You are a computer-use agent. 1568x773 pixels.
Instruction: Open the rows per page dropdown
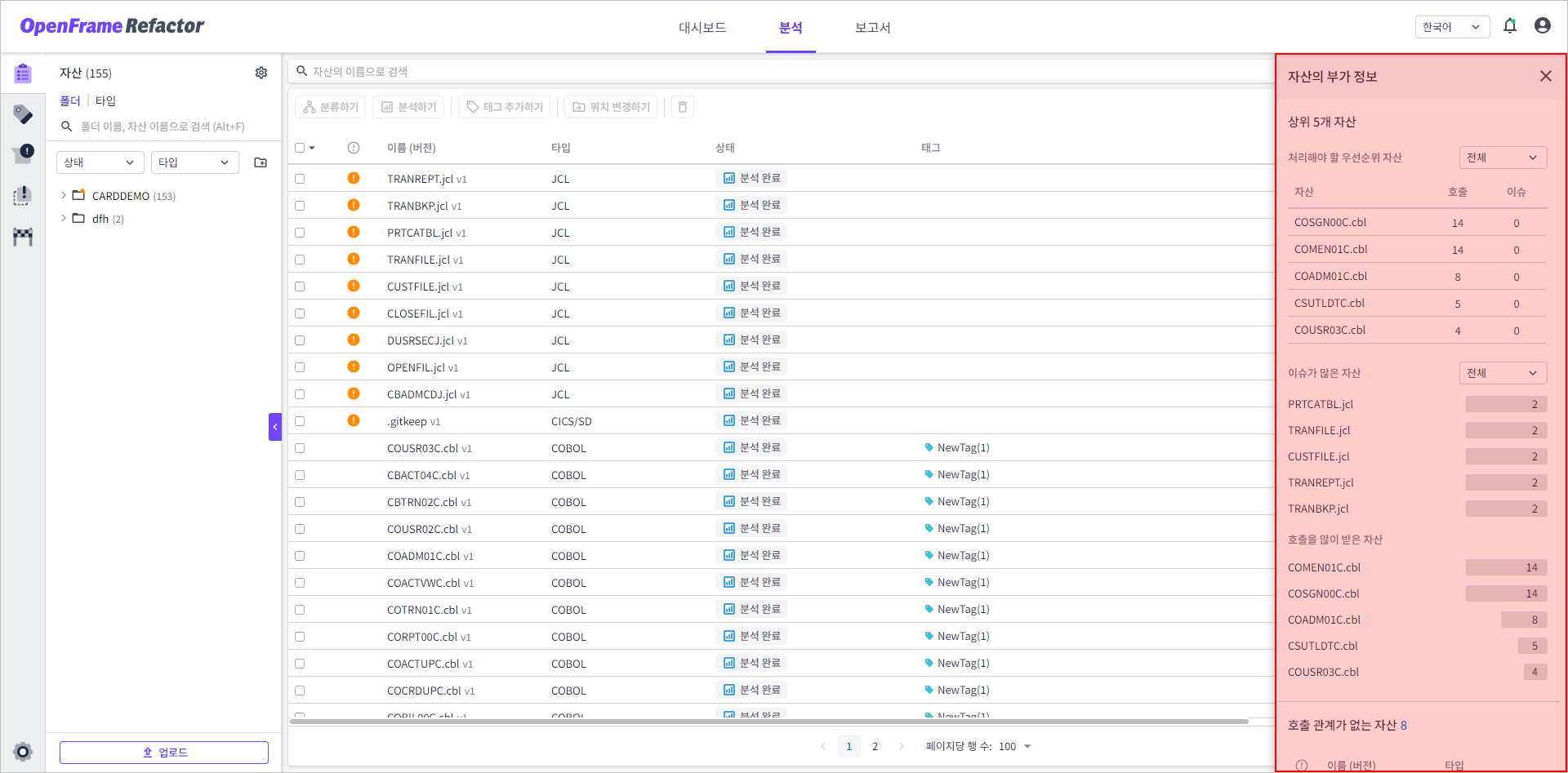tap(1015, 746)
